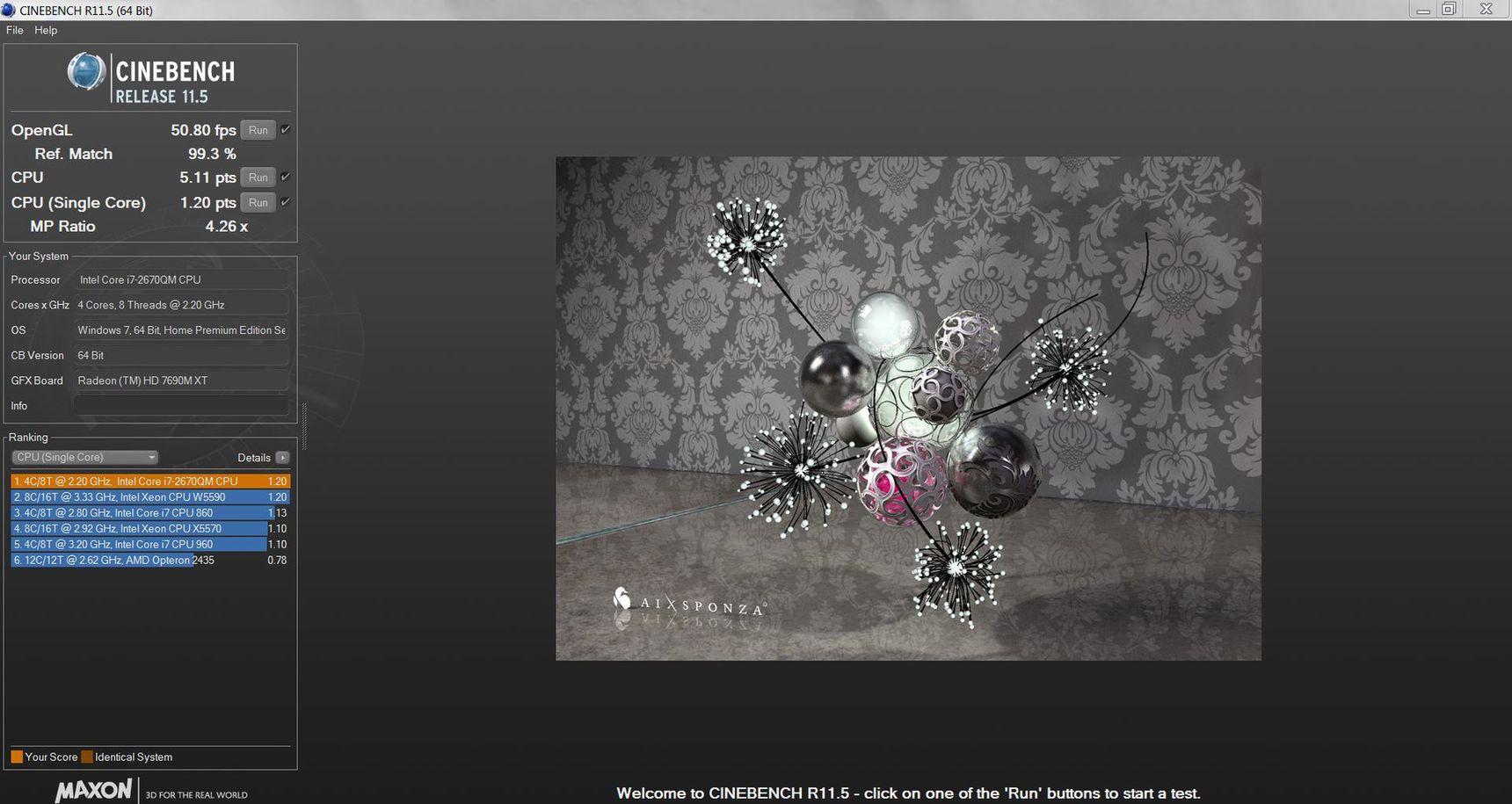Toggle the CPU (Single Core) checkbox
The width and height of the screenshot is (1512, 804).
[x=286, y=202]
